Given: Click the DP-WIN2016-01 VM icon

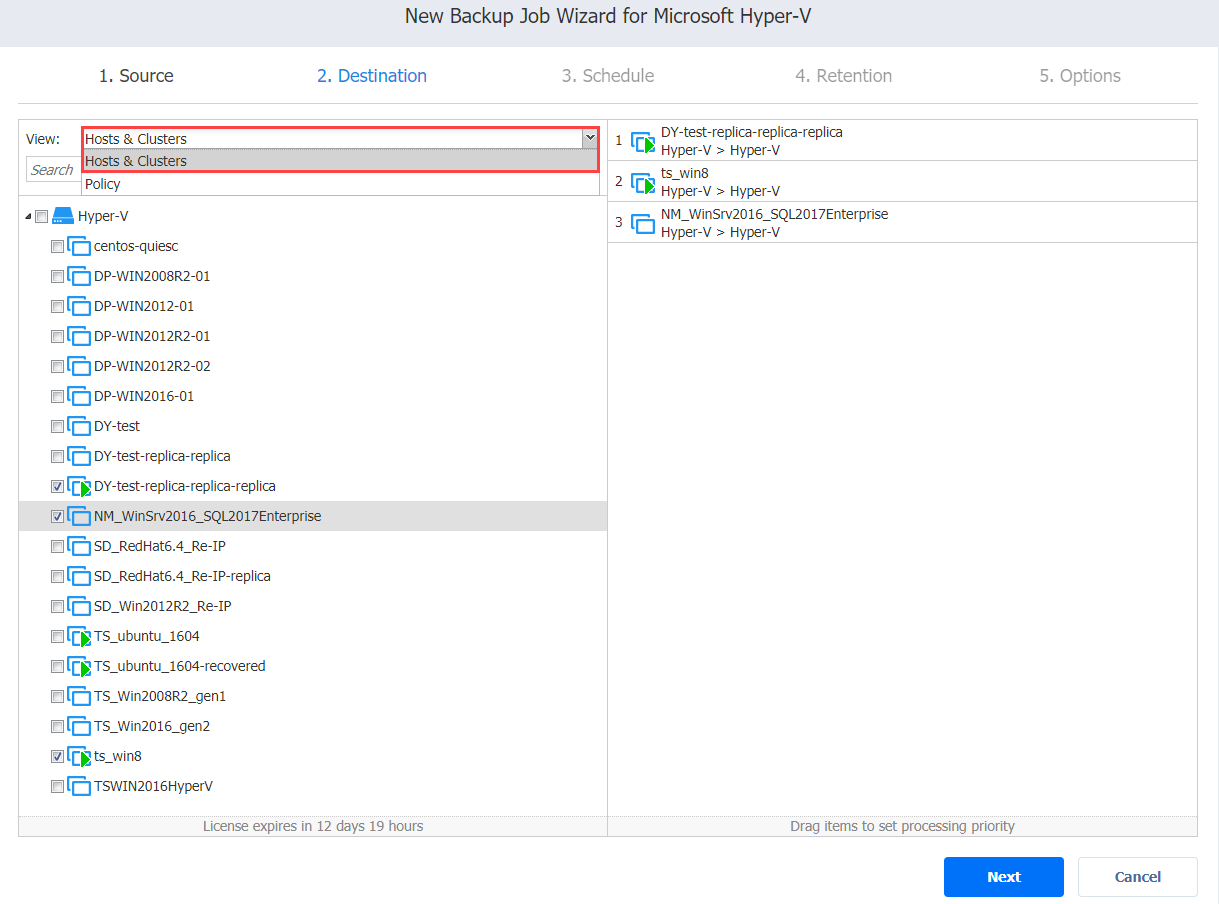Looking at the screenshot, I should coord(79,396).
